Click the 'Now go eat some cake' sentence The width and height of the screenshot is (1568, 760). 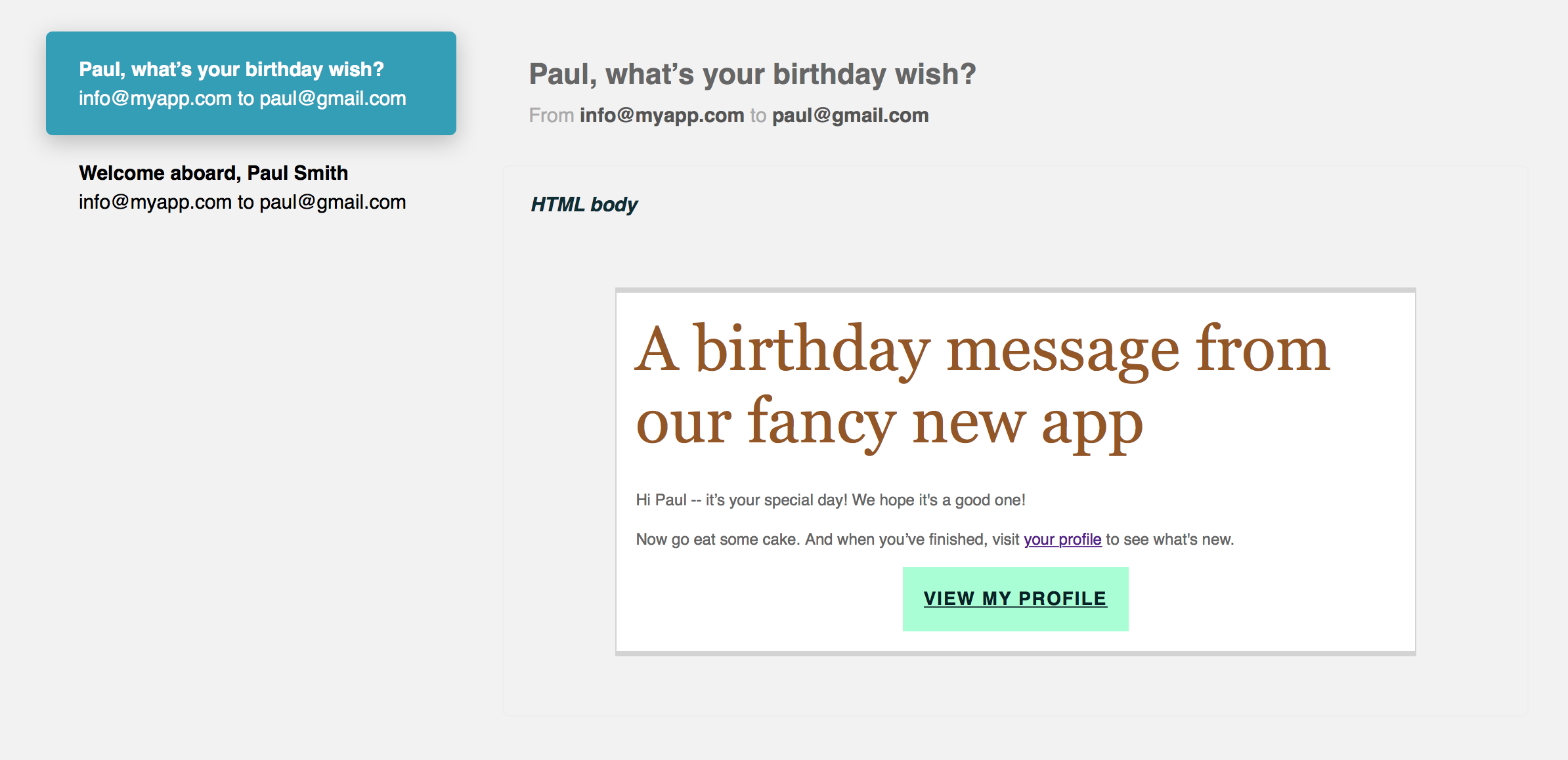coord(827,539)
